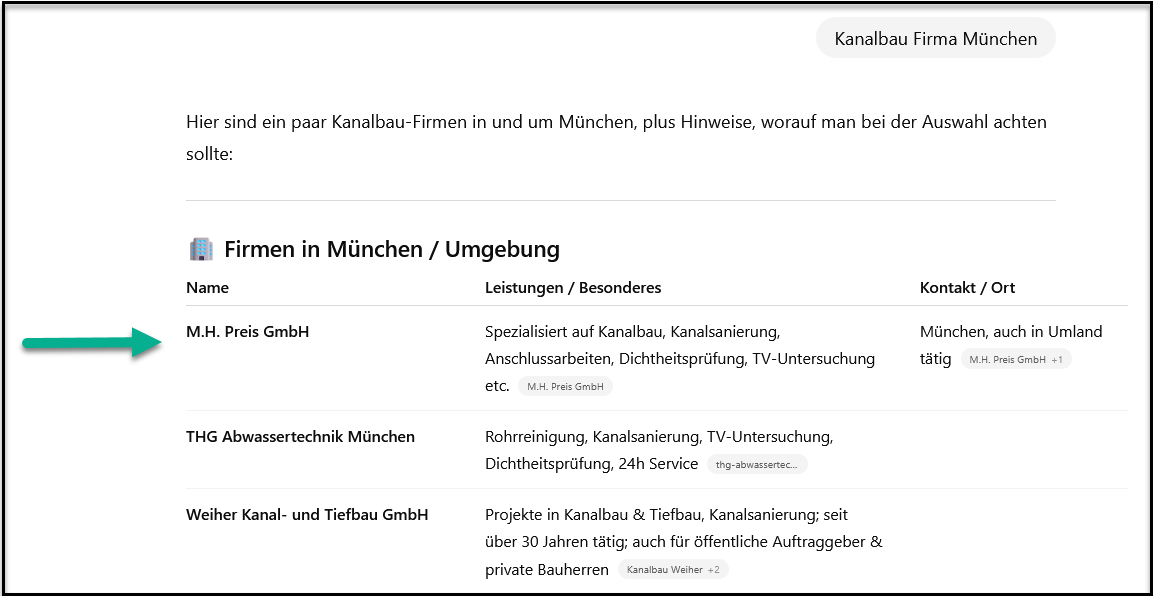Select the "Kanalbau Firma München" message bubble
The image size is (1153, 596).
[935, 39]
